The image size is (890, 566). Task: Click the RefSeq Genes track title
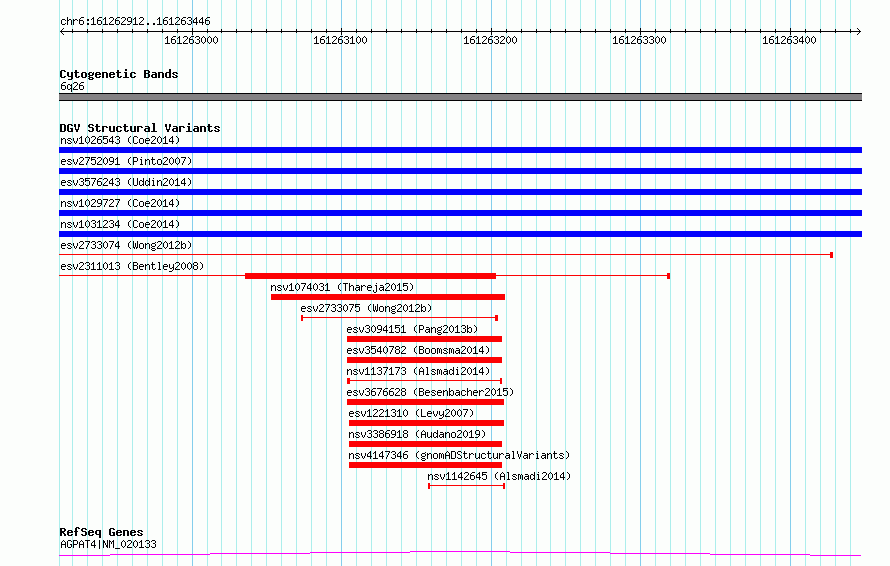[101, 532]
